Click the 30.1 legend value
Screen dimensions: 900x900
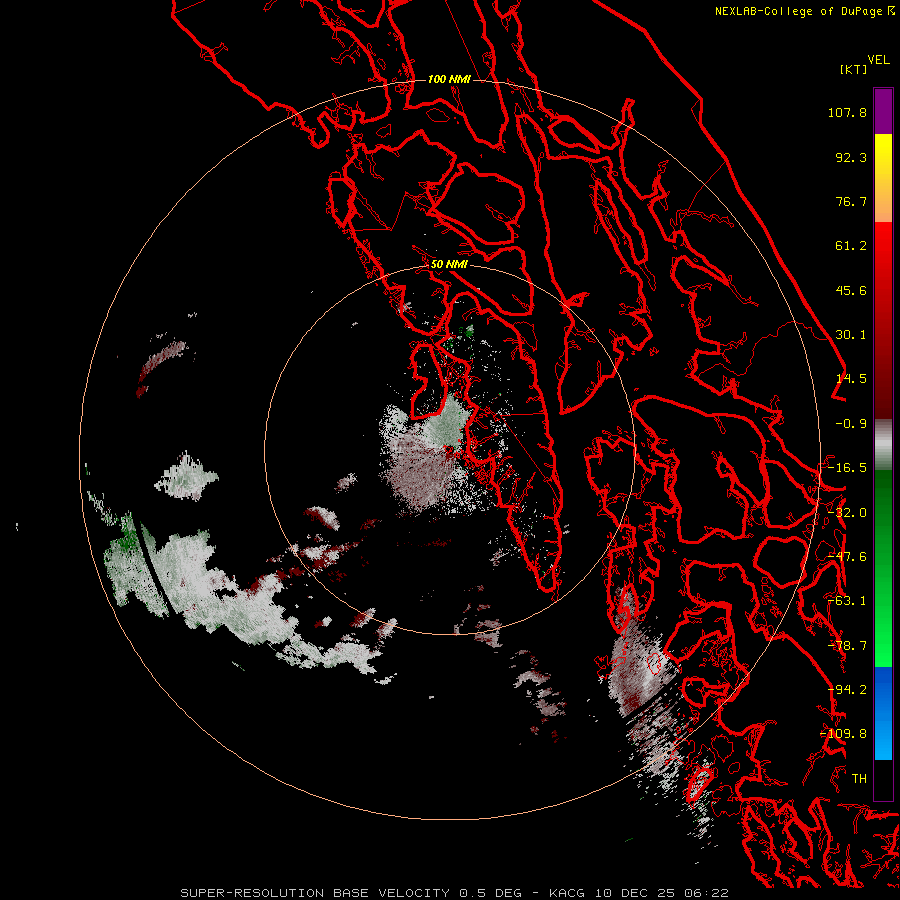pyautogui.click(x=851, y=335)
